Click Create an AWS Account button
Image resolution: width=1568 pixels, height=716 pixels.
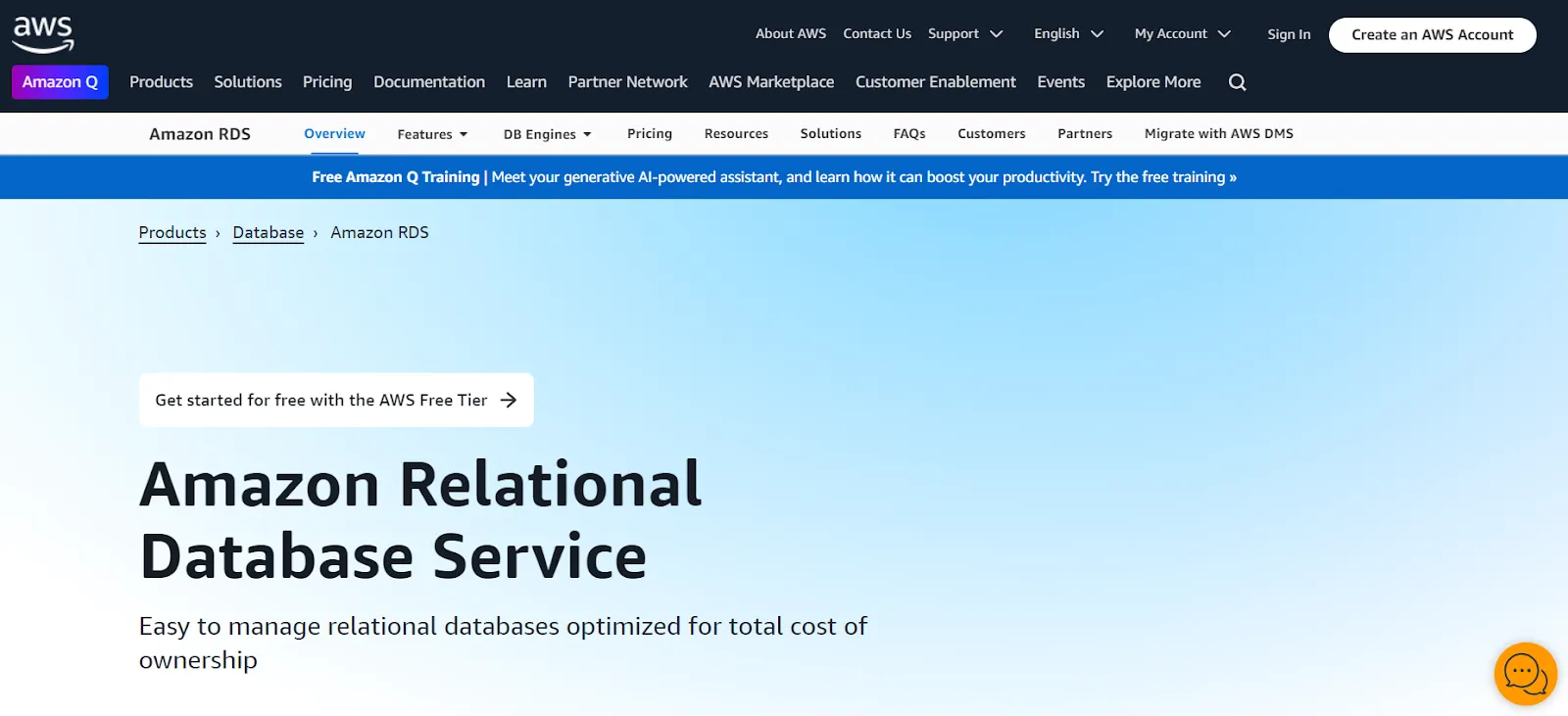[1433, 35]
